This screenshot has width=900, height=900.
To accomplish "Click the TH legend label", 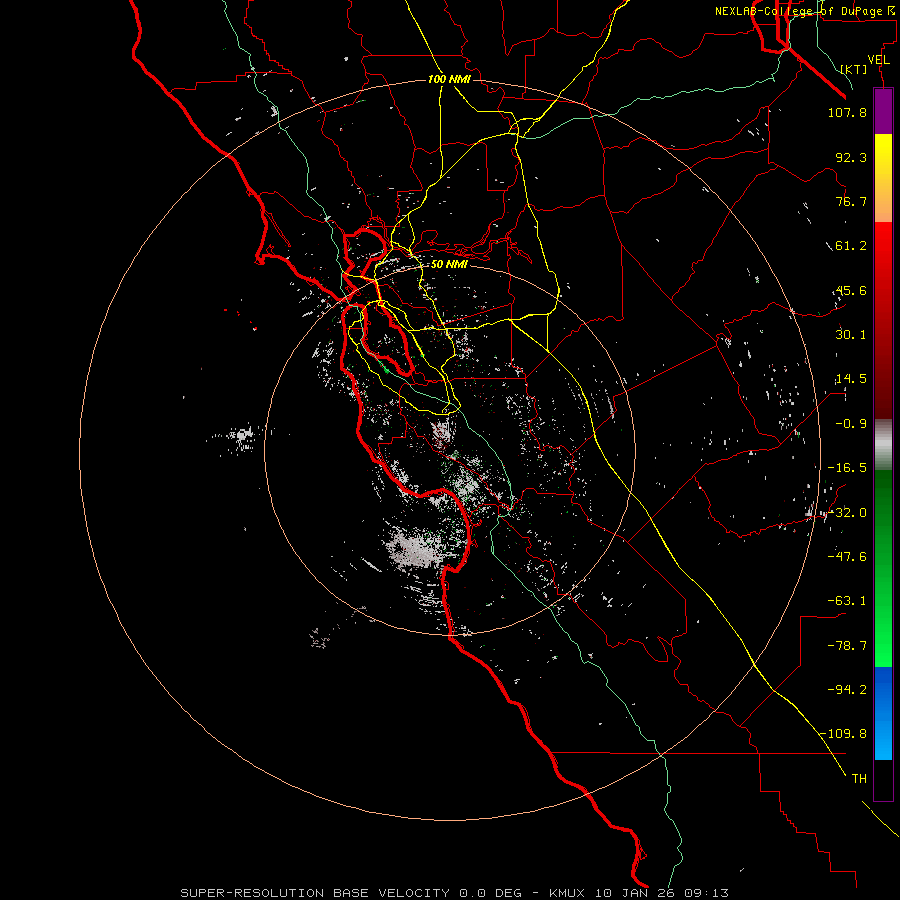I will coord(859,779).
